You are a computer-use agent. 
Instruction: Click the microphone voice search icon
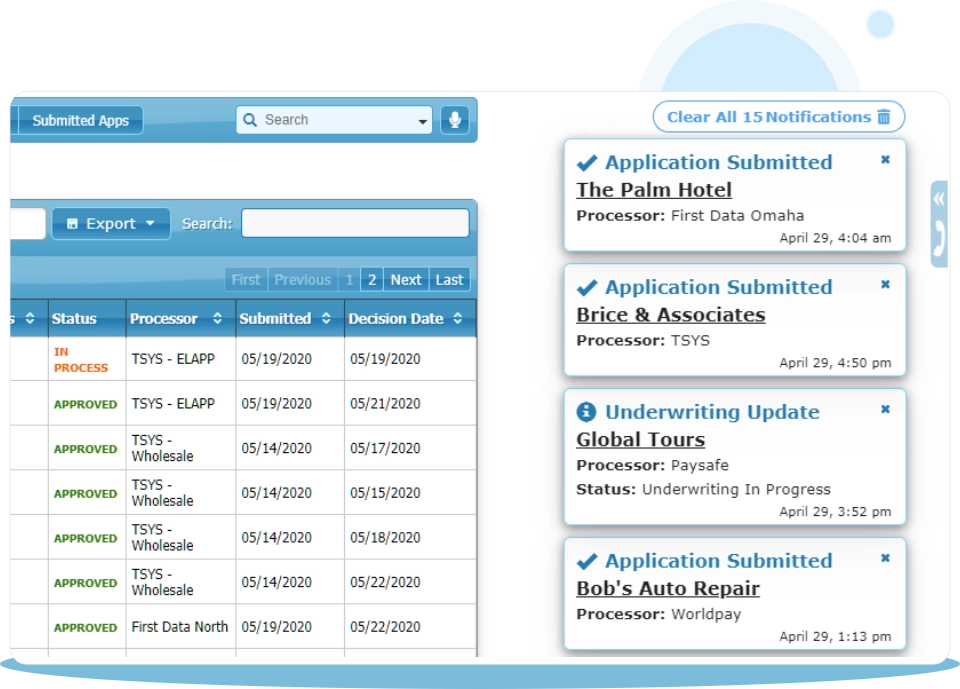click(x=454, y=119)
